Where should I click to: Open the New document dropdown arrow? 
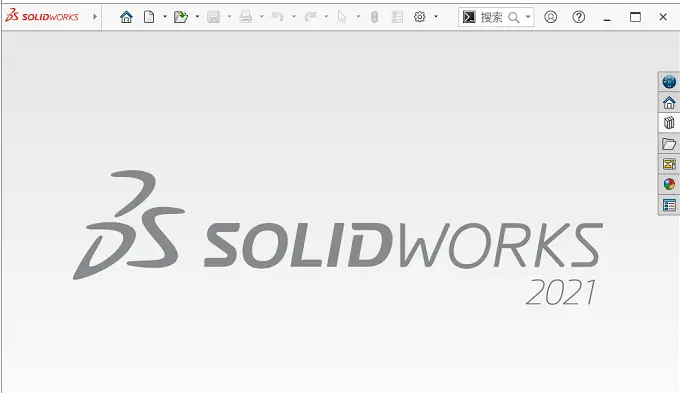[165, 17]
